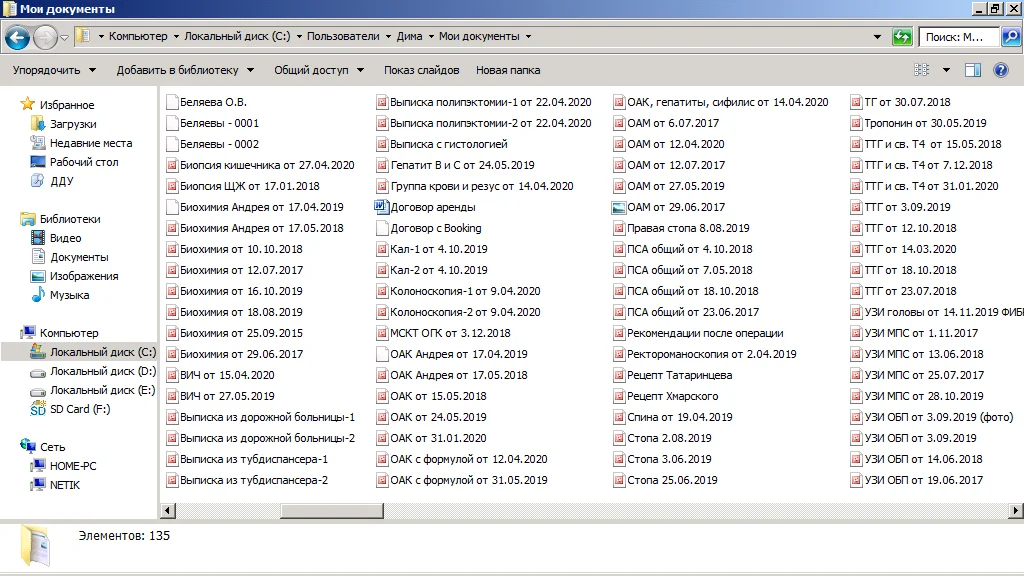Go back using the Back arrow
Image resolution: width=1024 pixels, height=576 pixels.
[18, 37]
